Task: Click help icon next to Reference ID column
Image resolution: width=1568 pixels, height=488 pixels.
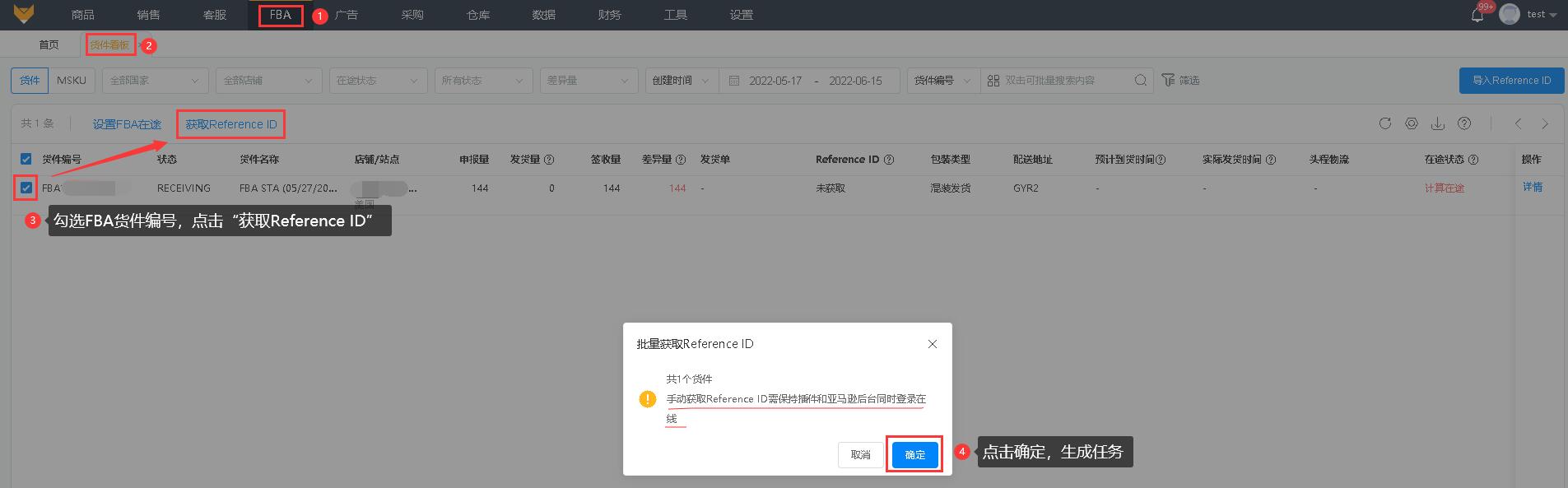Action: click(889, 160)
